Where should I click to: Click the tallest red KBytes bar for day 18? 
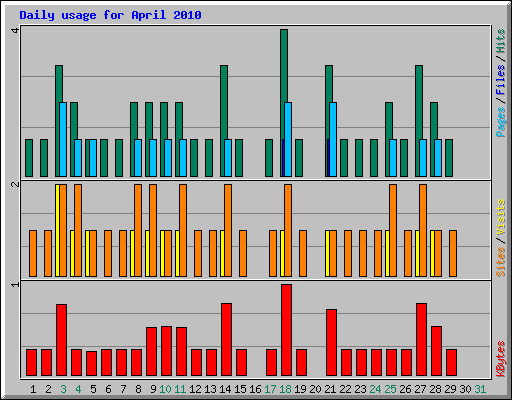click(x=287, y=330)
